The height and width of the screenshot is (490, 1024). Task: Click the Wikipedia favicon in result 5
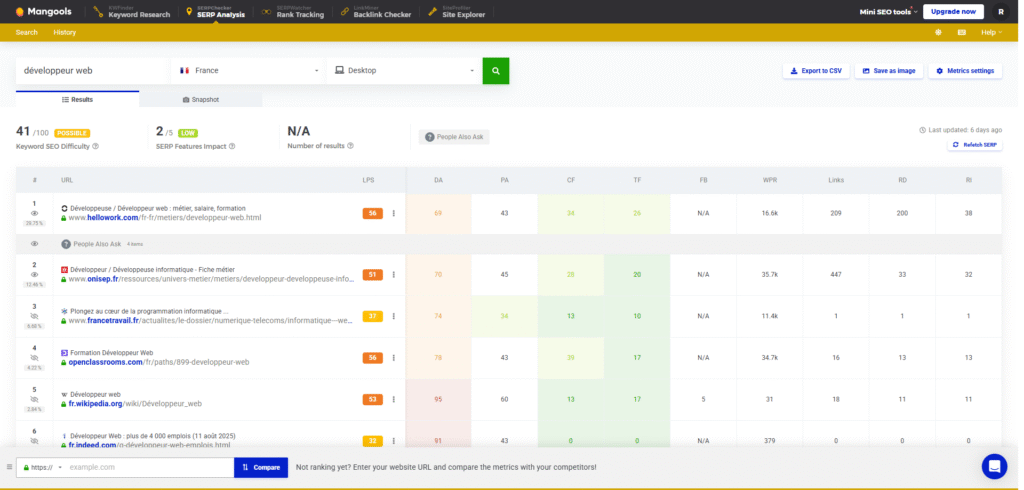[x=65, y=395]
